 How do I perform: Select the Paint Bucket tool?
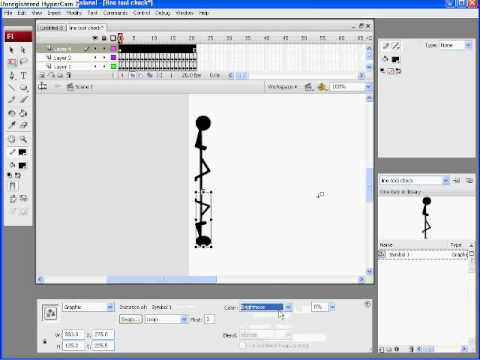tap(23, 113)
